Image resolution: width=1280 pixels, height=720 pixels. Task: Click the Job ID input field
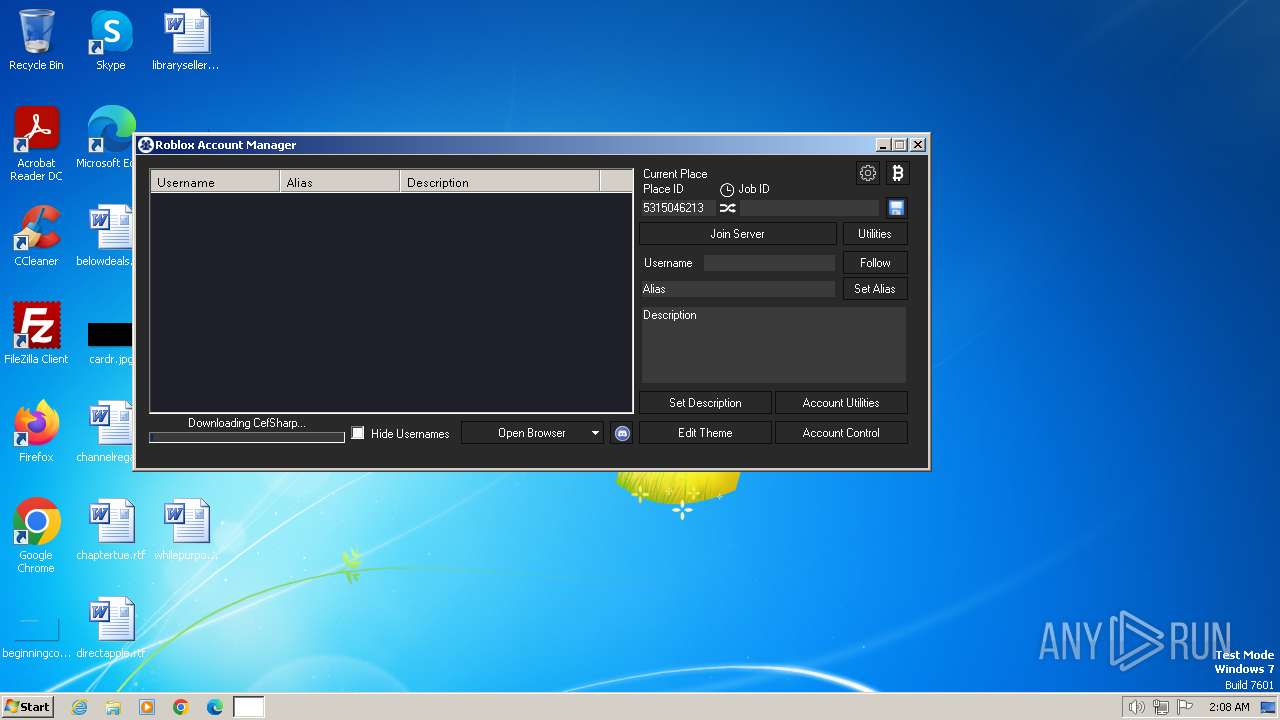tap(810, 208)
